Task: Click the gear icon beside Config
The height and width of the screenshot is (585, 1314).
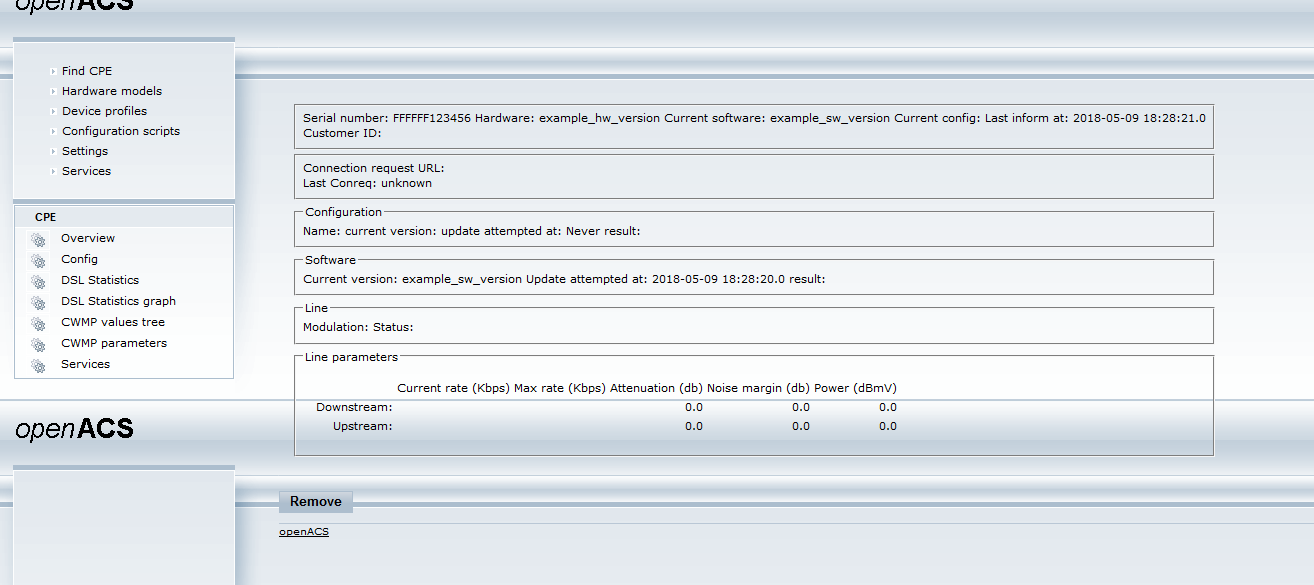Action: click(x=39, y=260)
